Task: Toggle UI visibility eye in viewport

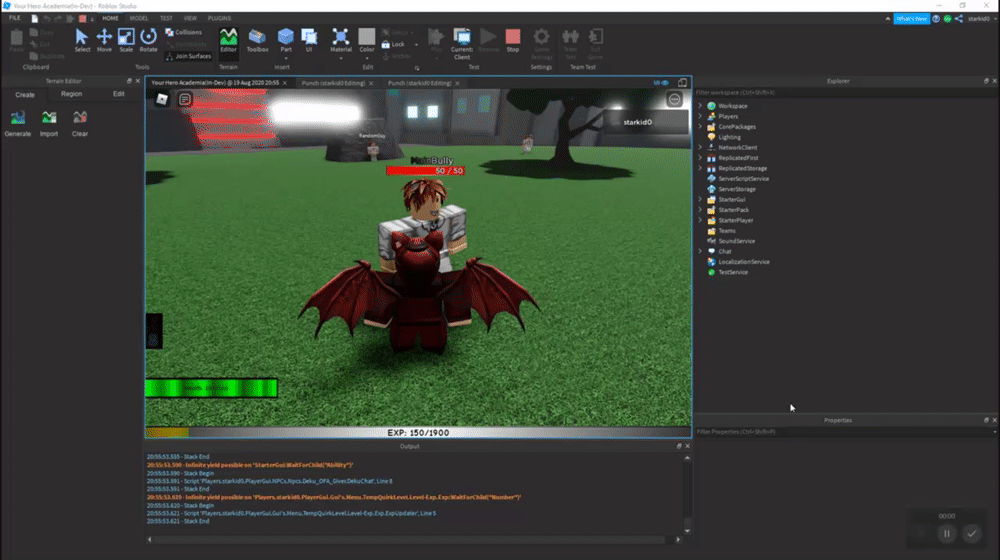Action: [x=661, y=83]
